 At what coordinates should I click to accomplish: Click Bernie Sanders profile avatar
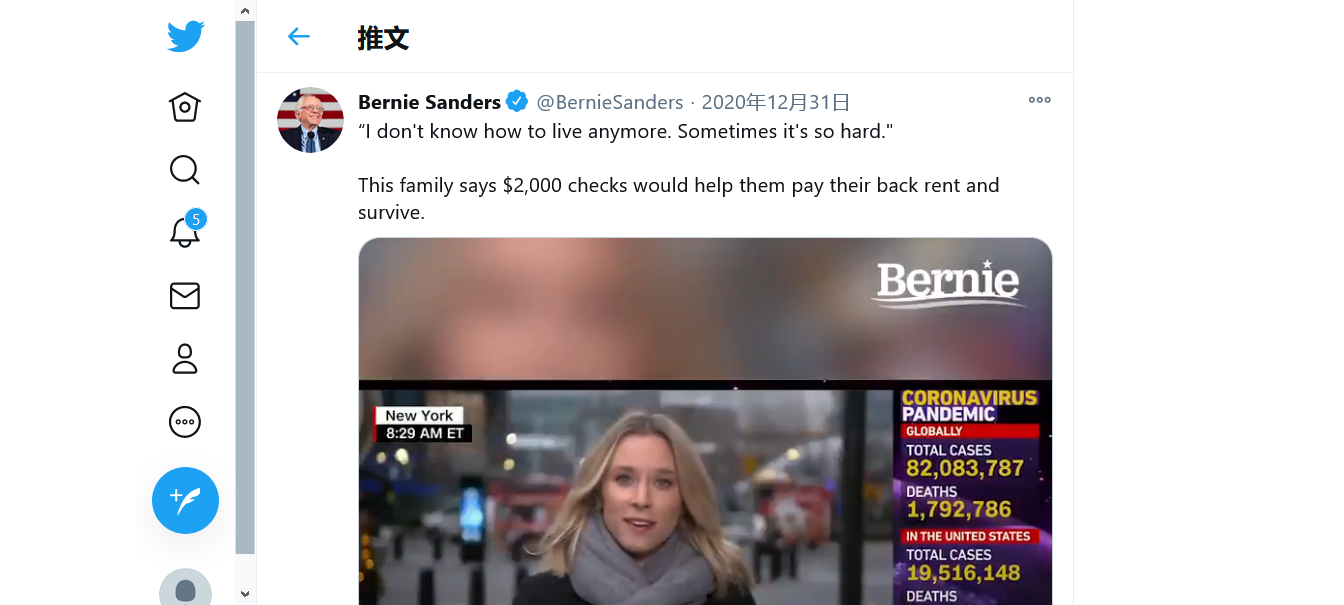click(310, 120)
